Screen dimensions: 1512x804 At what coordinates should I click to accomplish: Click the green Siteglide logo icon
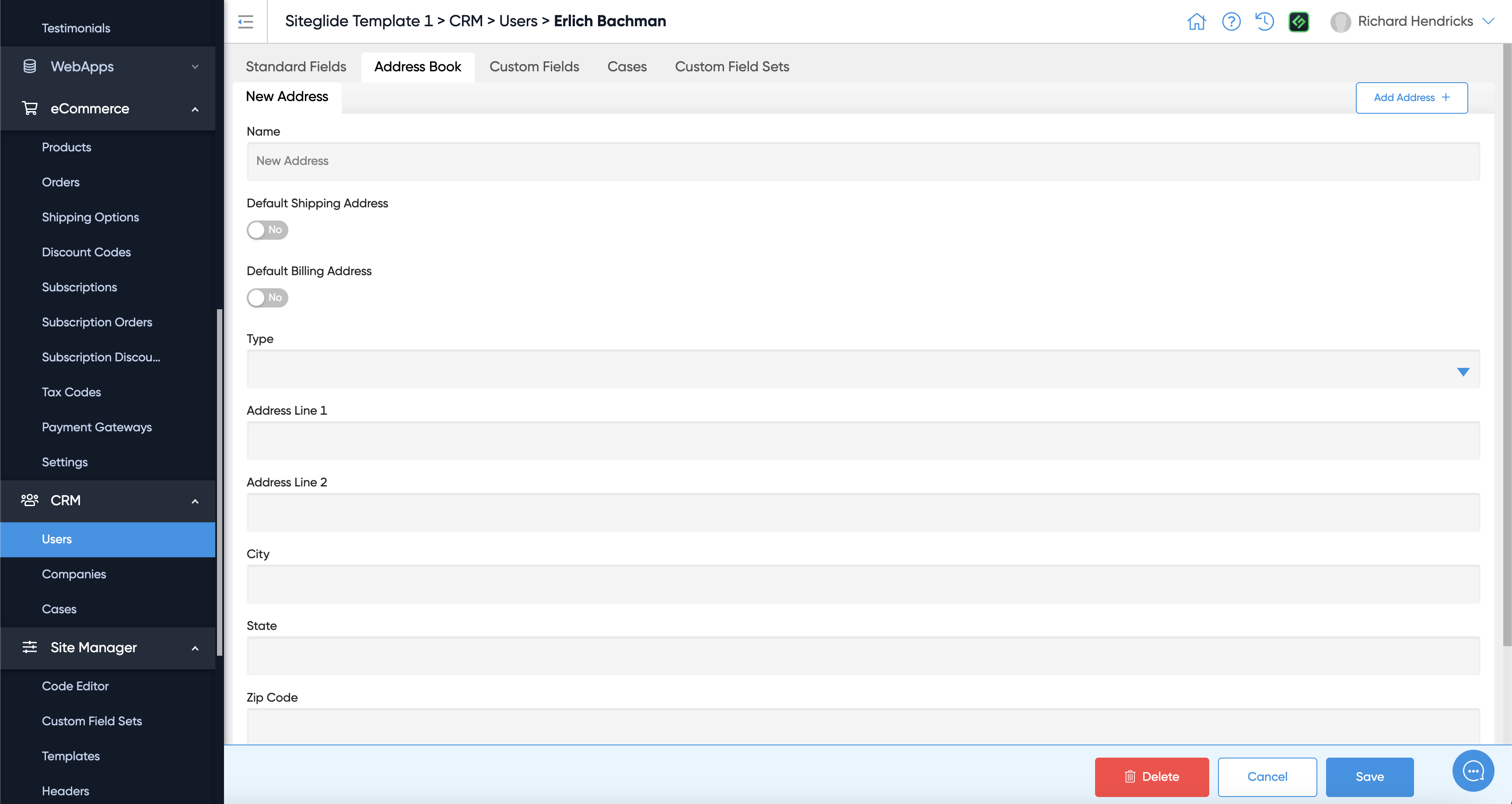click(x=1298, y=22)
